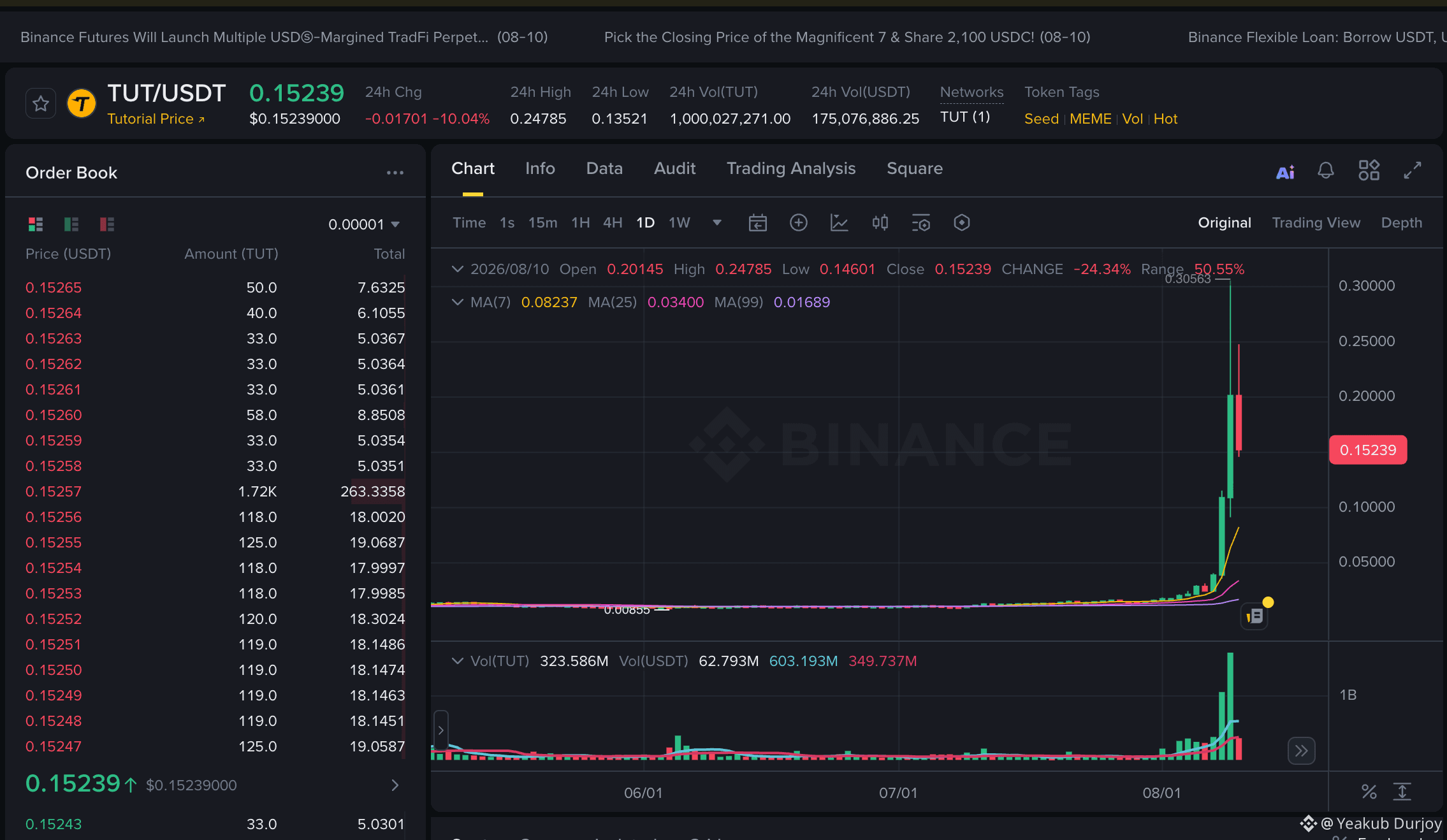Select the 1s interval
The width and height of the screenshot is (1447, 840).
(x=507, y=222)
